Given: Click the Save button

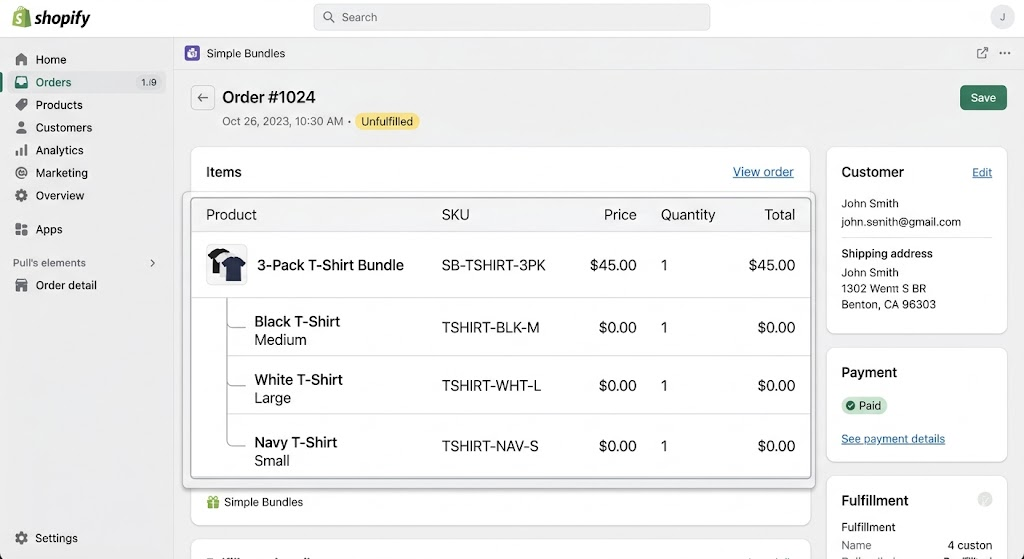Looking at the screenshot, I should pyautogui.click(x=983, y=98).
